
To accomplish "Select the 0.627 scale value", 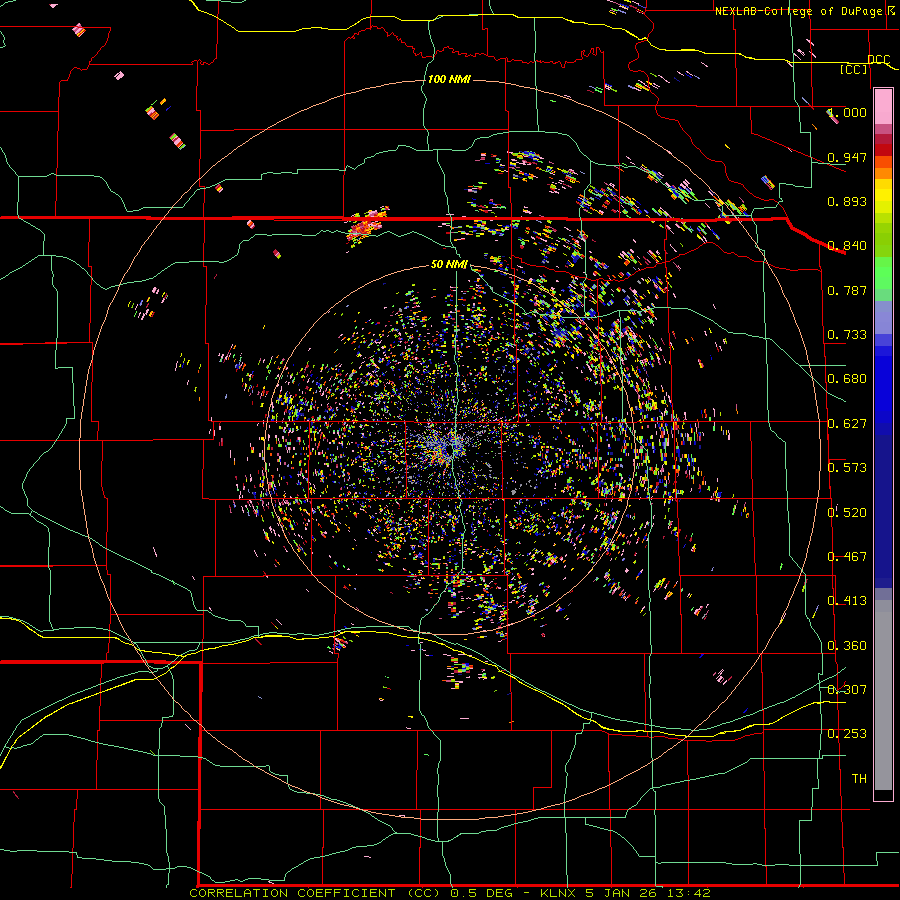I will point(847,423).
